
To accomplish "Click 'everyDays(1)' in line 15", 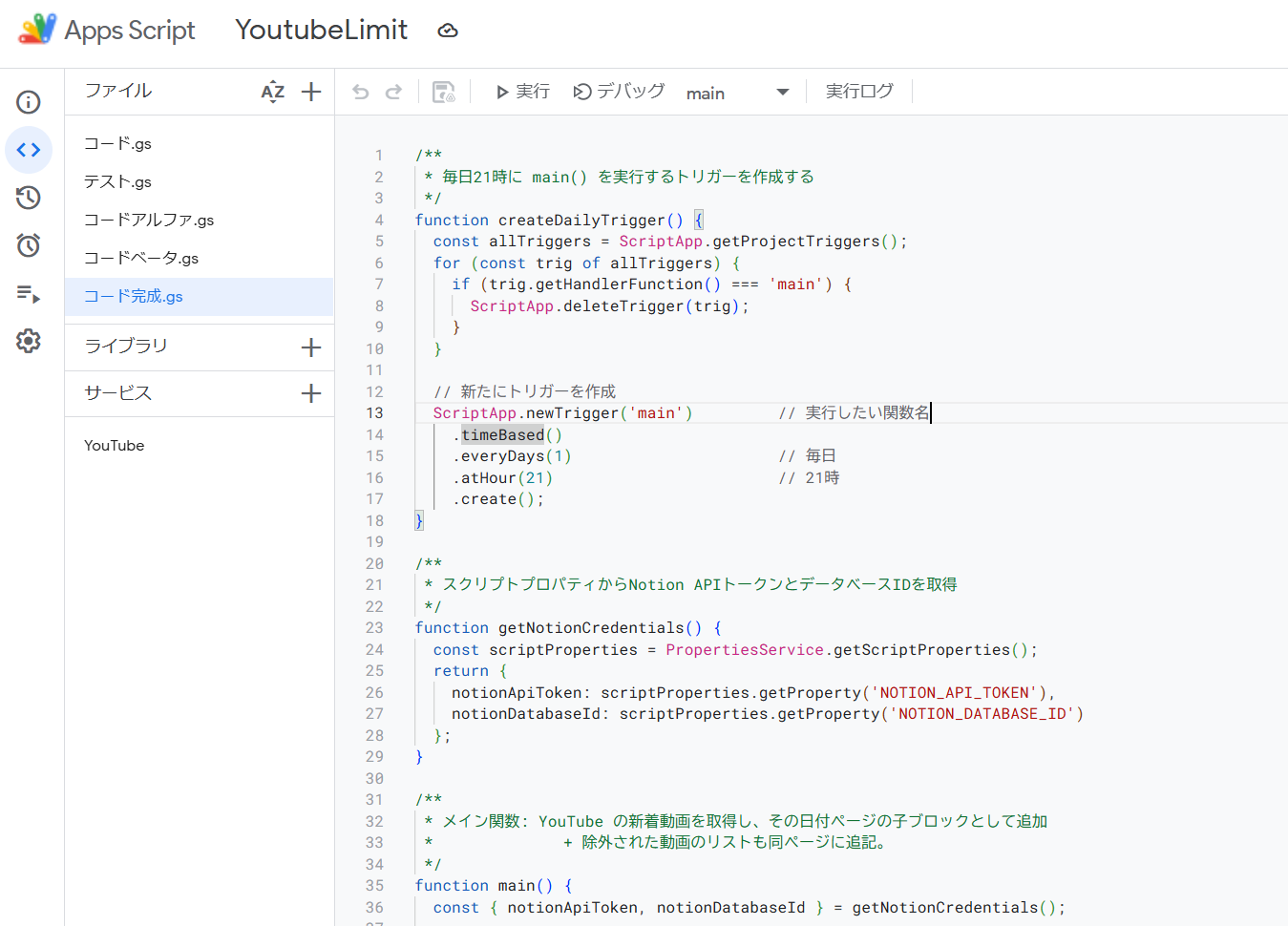I will (x=517, y=456).
